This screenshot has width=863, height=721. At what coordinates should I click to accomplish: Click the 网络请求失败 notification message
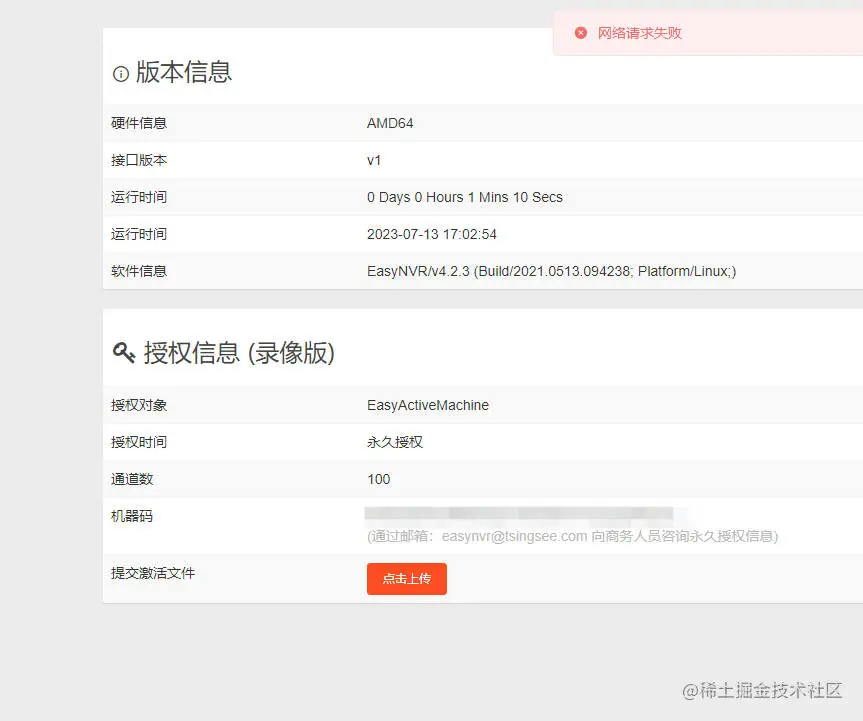[640, 33]
